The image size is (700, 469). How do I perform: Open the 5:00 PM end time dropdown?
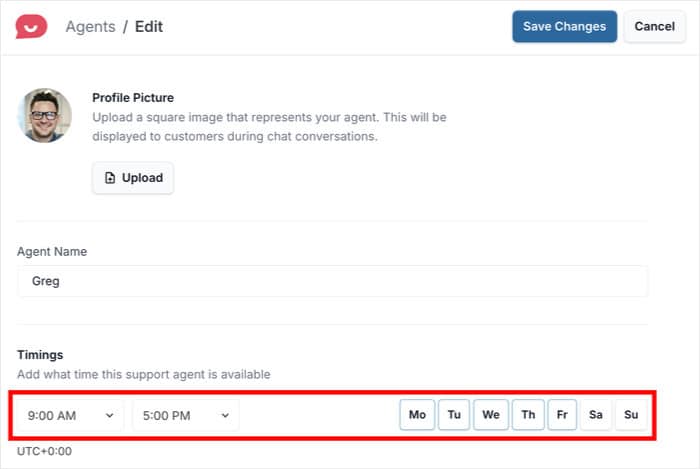coord(185,414)
